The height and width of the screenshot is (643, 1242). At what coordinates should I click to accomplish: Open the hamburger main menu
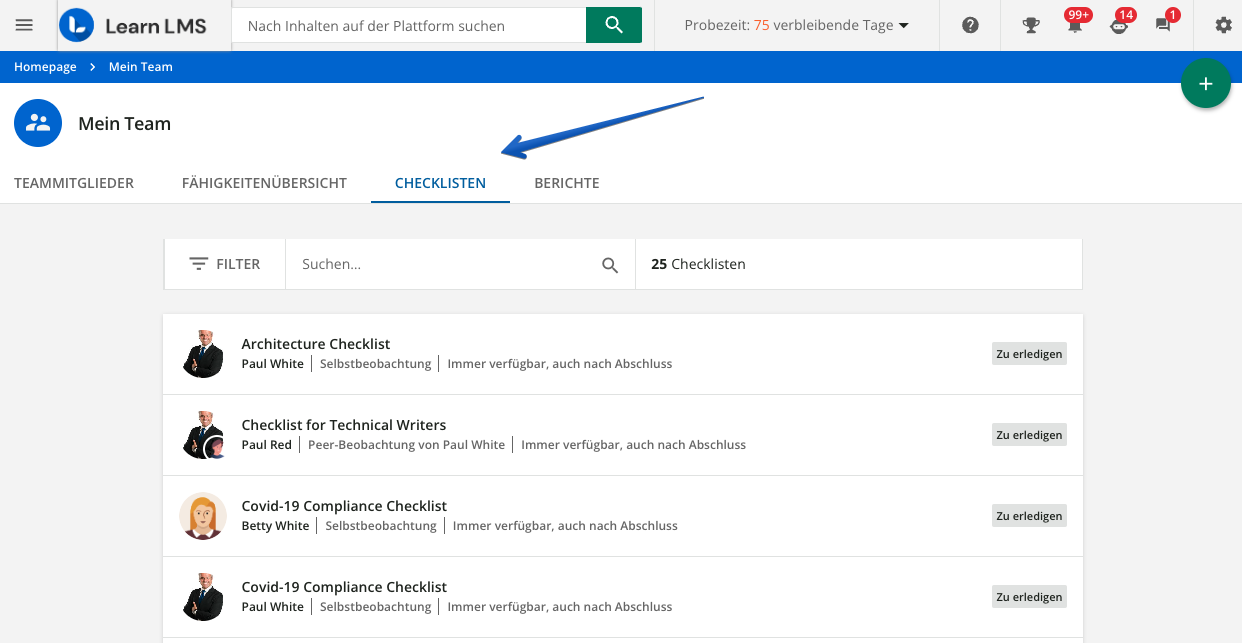tap(24, 25)
